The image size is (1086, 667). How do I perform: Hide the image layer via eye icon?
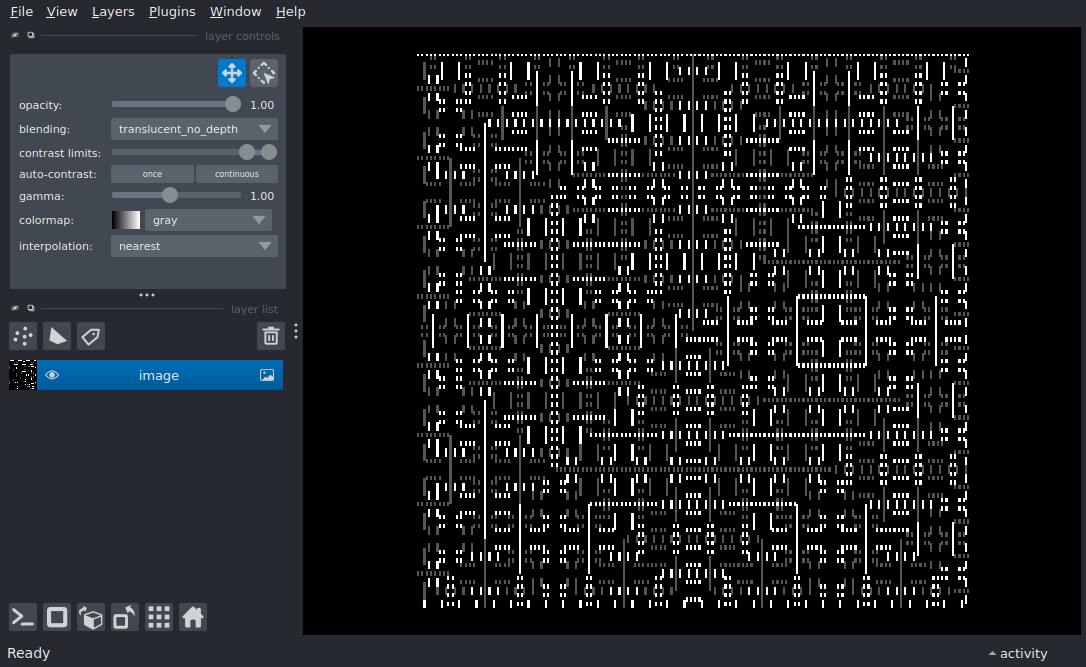coord(52,375)
